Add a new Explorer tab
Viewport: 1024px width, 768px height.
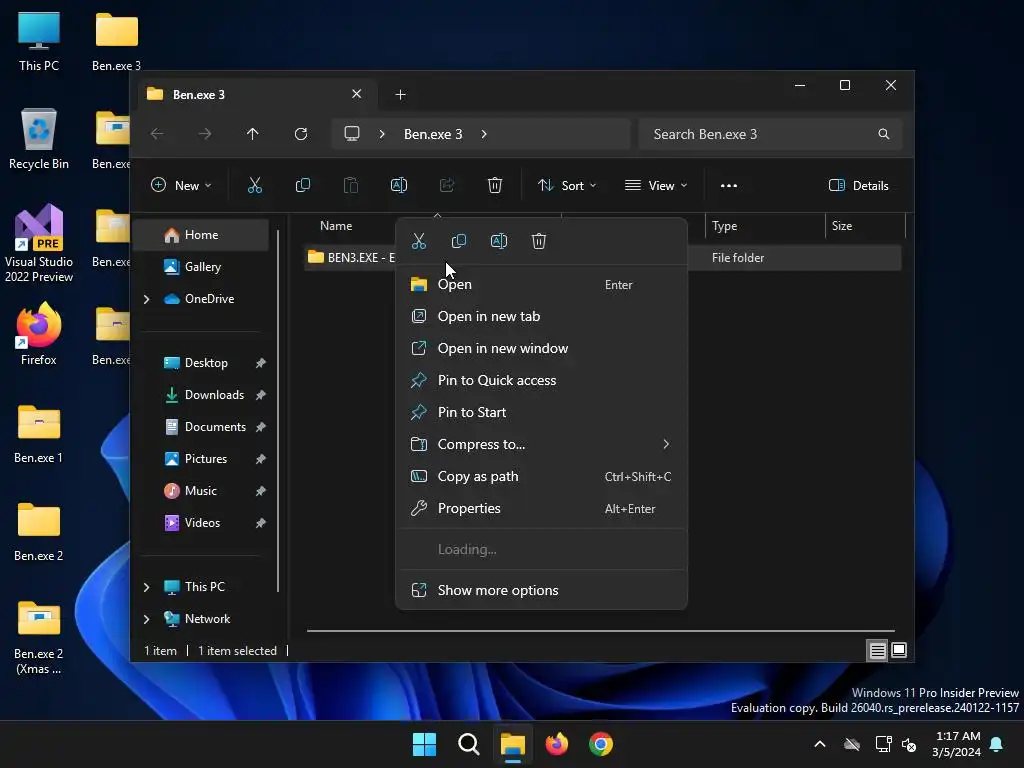coord(400,95)
